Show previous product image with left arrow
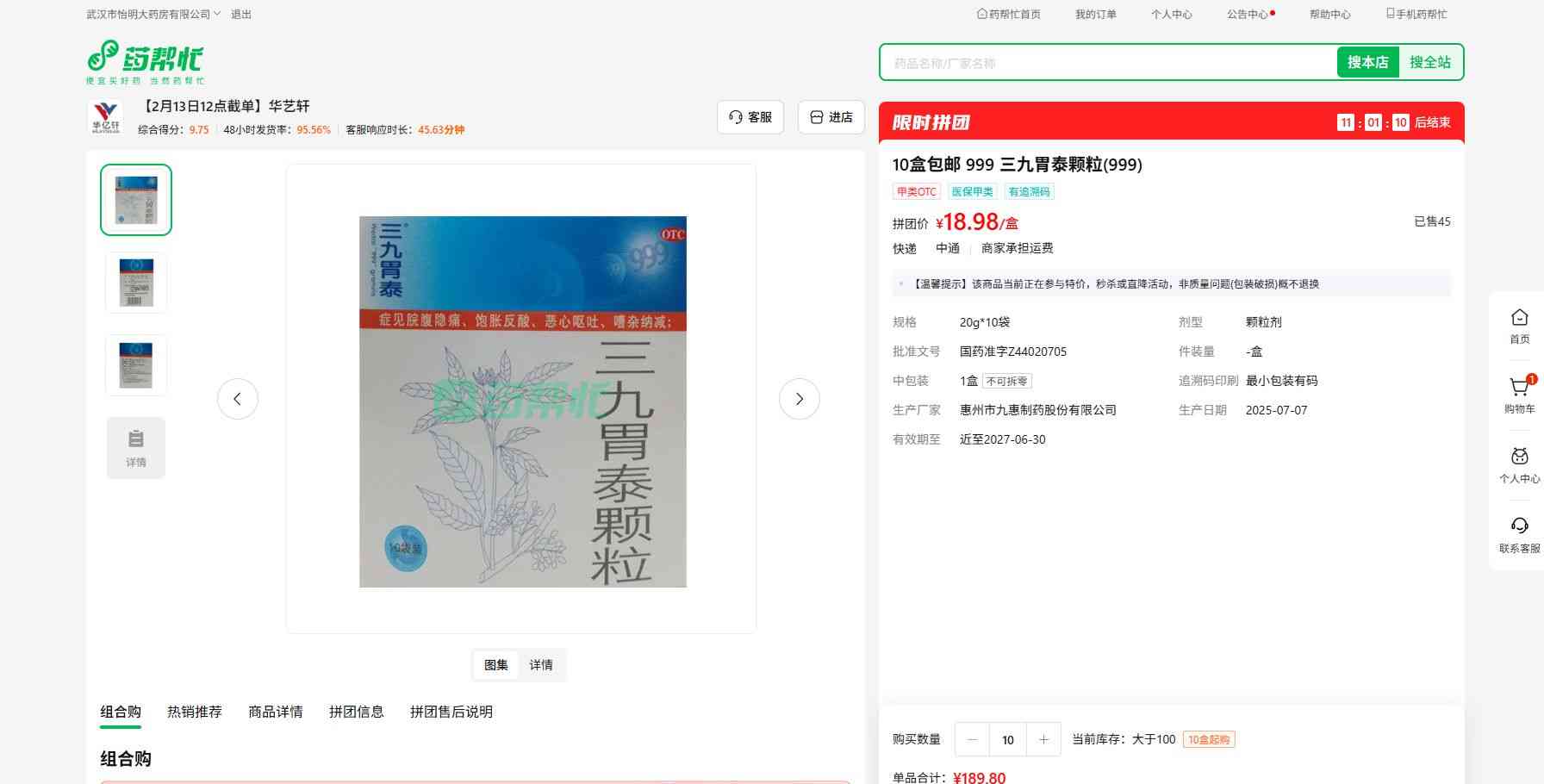Image resolution: width=1544 pixels, height=784 pixels. pos(238,399)
